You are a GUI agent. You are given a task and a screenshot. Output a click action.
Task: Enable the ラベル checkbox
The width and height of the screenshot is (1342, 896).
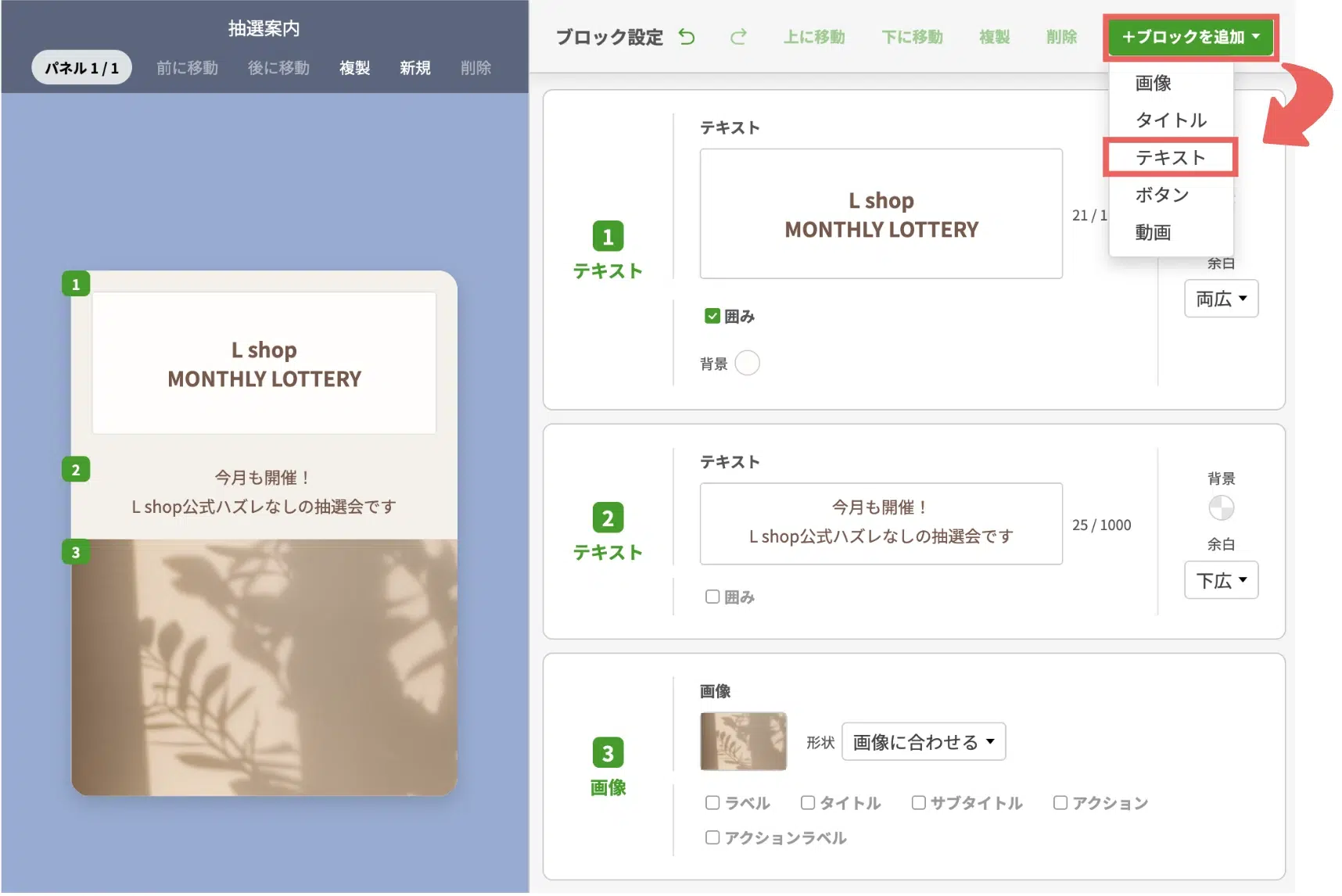712,803
